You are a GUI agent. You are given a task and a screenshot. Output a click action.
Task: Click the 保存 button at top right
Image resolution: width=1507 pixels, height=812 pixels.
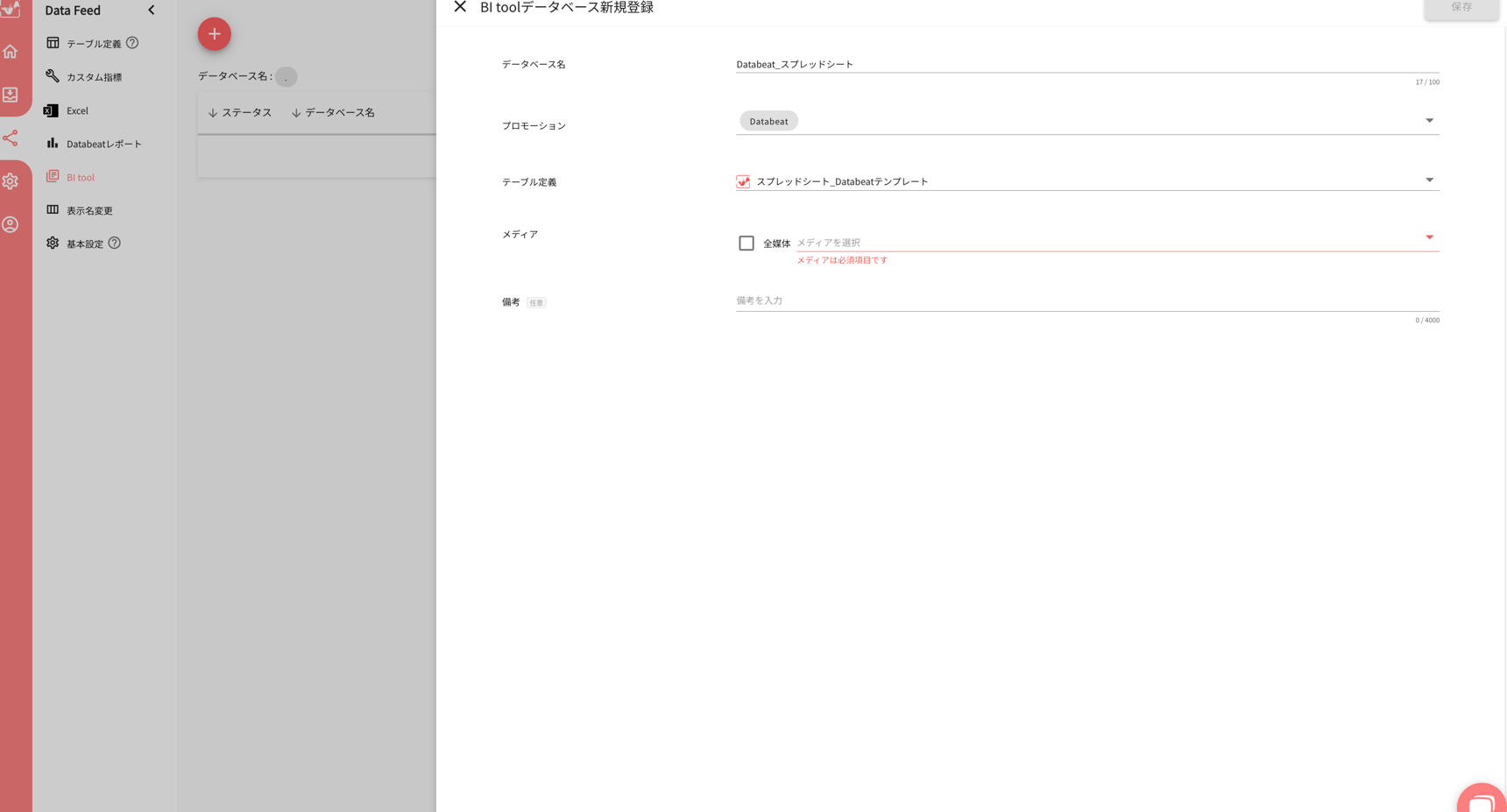[x=1461, y=7]
